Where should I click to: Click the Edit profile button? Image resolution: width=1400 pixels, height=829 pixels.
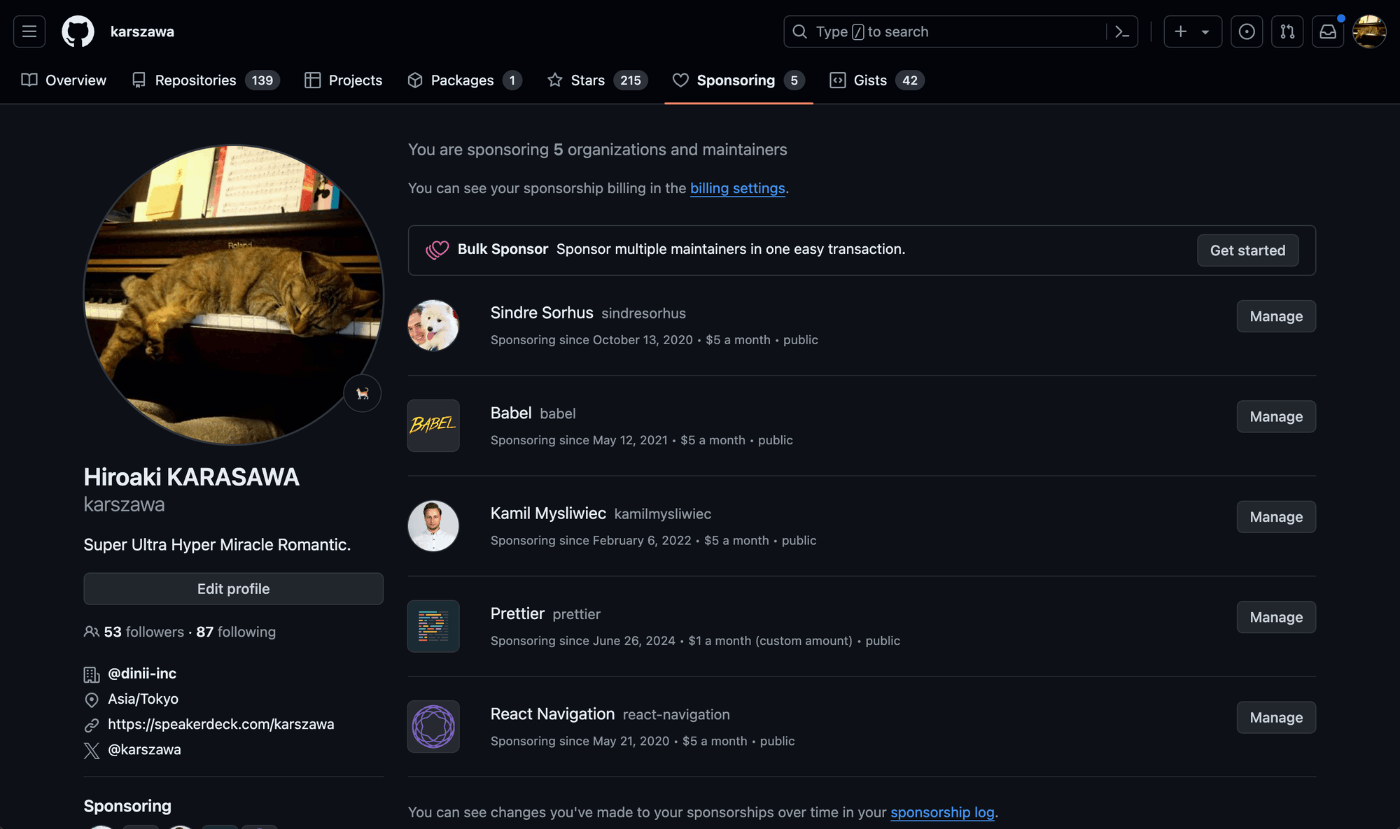coord(233,589)
